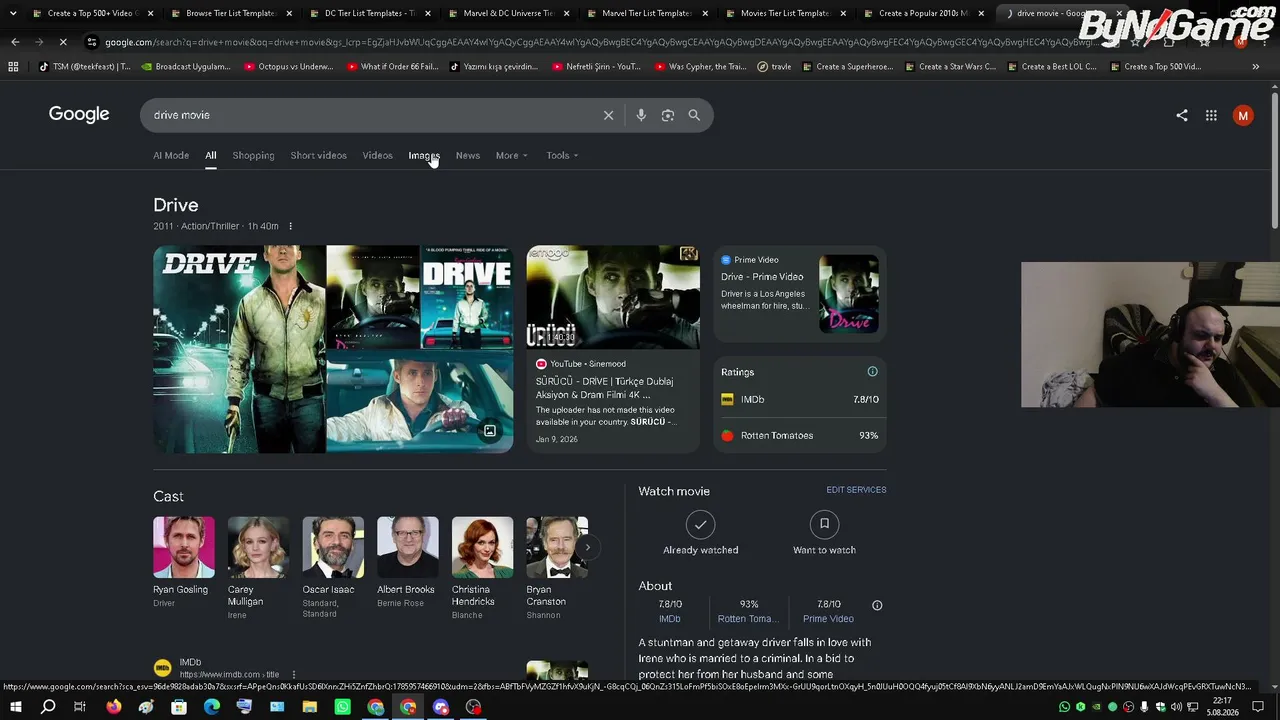The image size is (1280, 720).
Task: Open the Rotten Tomatoes 93% rating row
Action: pyautogui.click(x=800, y=435)
